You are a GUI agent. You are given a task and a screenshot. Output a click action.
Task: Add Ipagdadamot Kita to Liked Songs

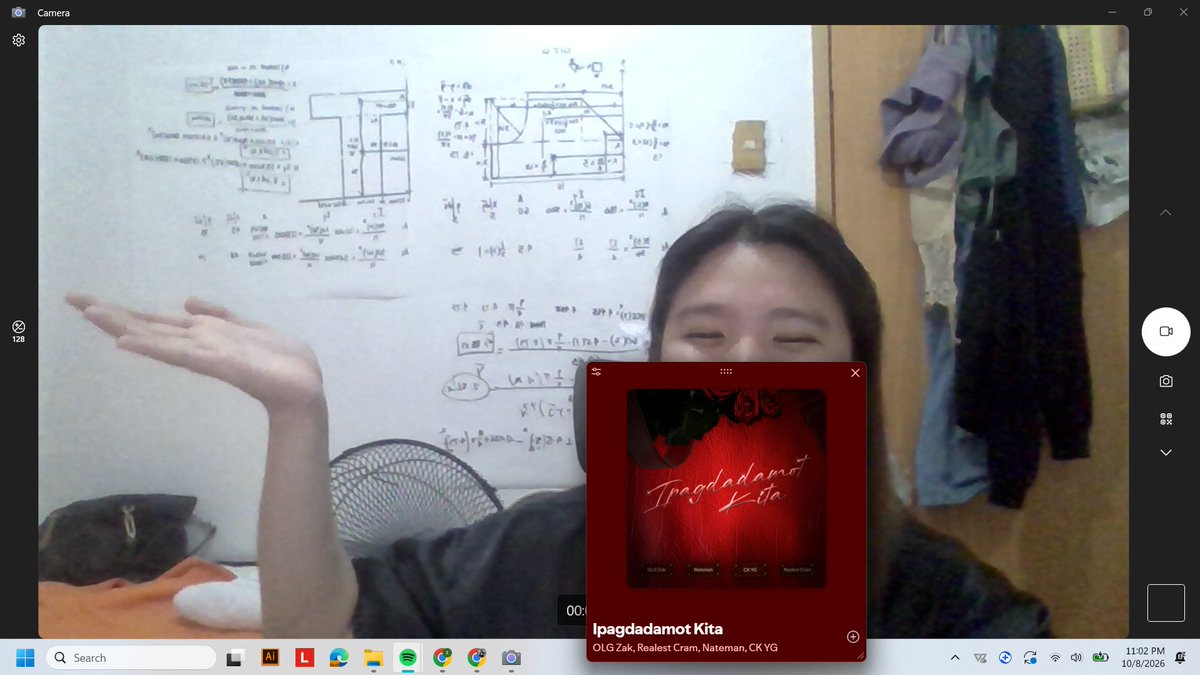[x=853, y=637]
